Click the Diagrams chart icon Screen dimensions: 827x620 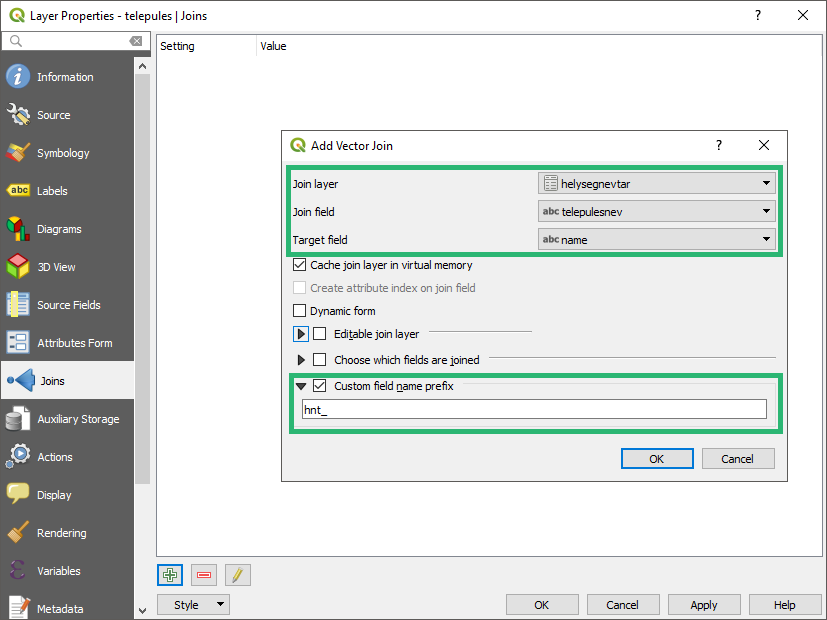[18, 229]
